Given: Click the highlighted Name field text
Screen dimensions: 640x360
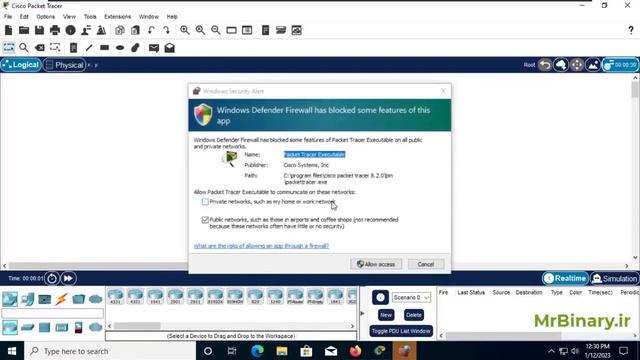Looking at the screenshot, I should (314, 154).
